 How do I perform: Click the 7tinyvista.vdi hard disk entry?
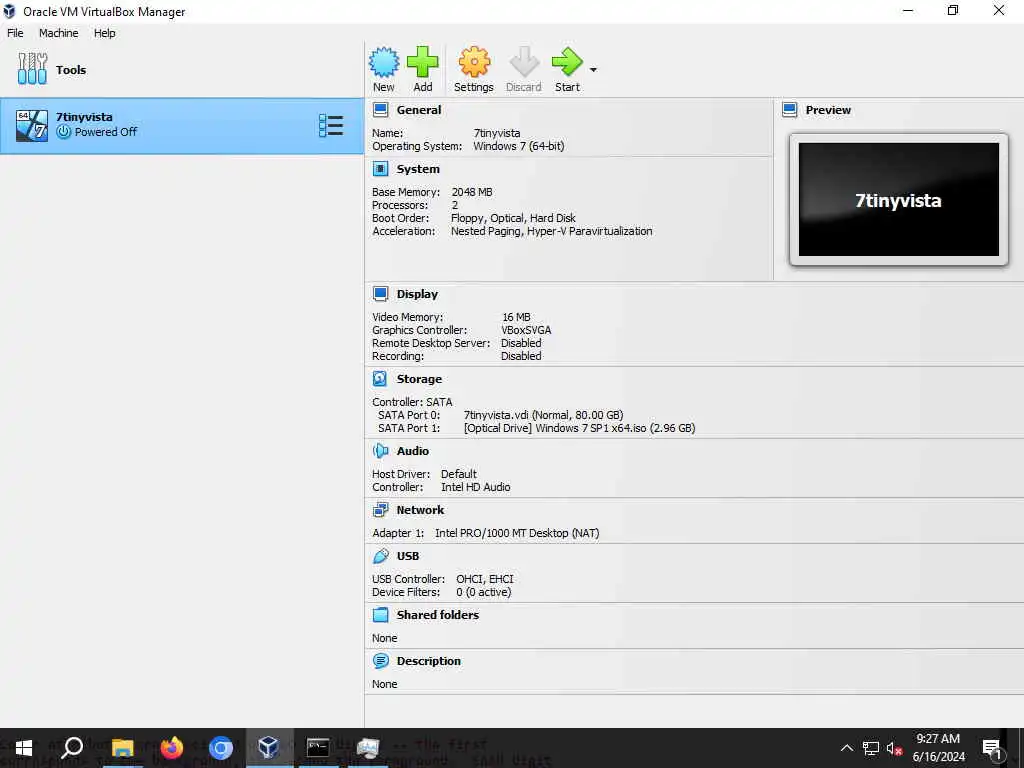(543, 415)
